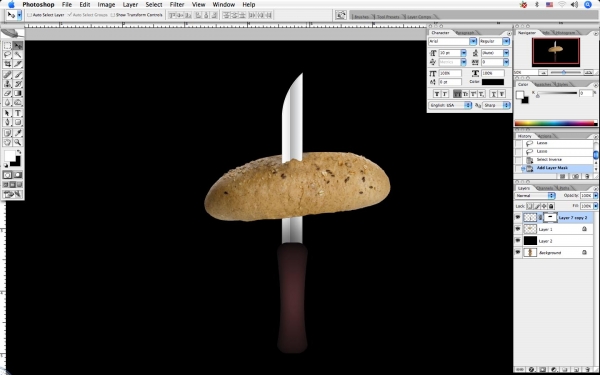Viewport: 600px width, 375px height.
Task: Select the Healing Brush tool
Action: pyautogui.click(x=7, y=75)
